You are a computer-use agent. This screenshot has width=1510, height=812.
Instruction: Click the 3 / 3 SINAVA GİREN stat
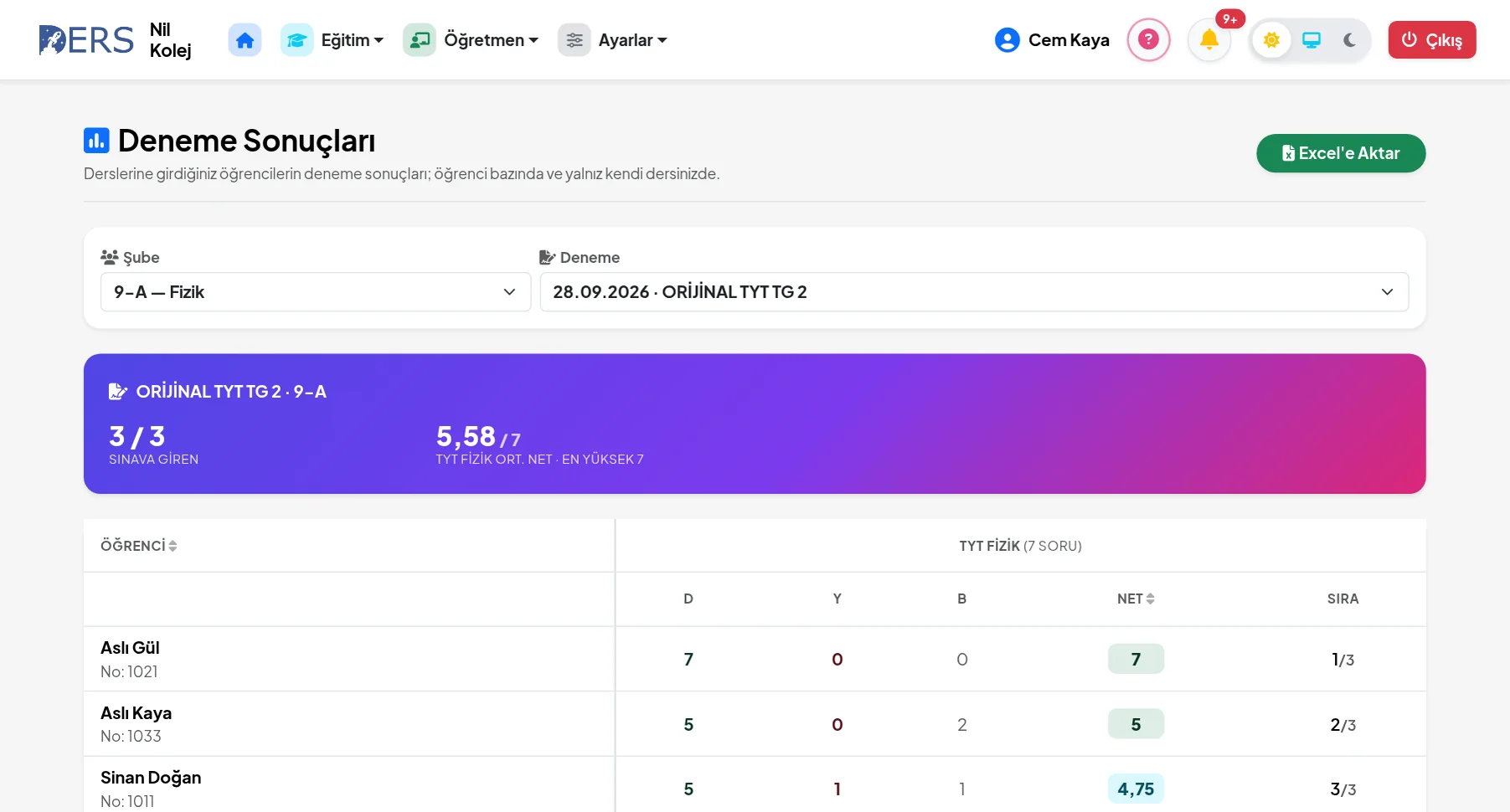click(153, 444)
